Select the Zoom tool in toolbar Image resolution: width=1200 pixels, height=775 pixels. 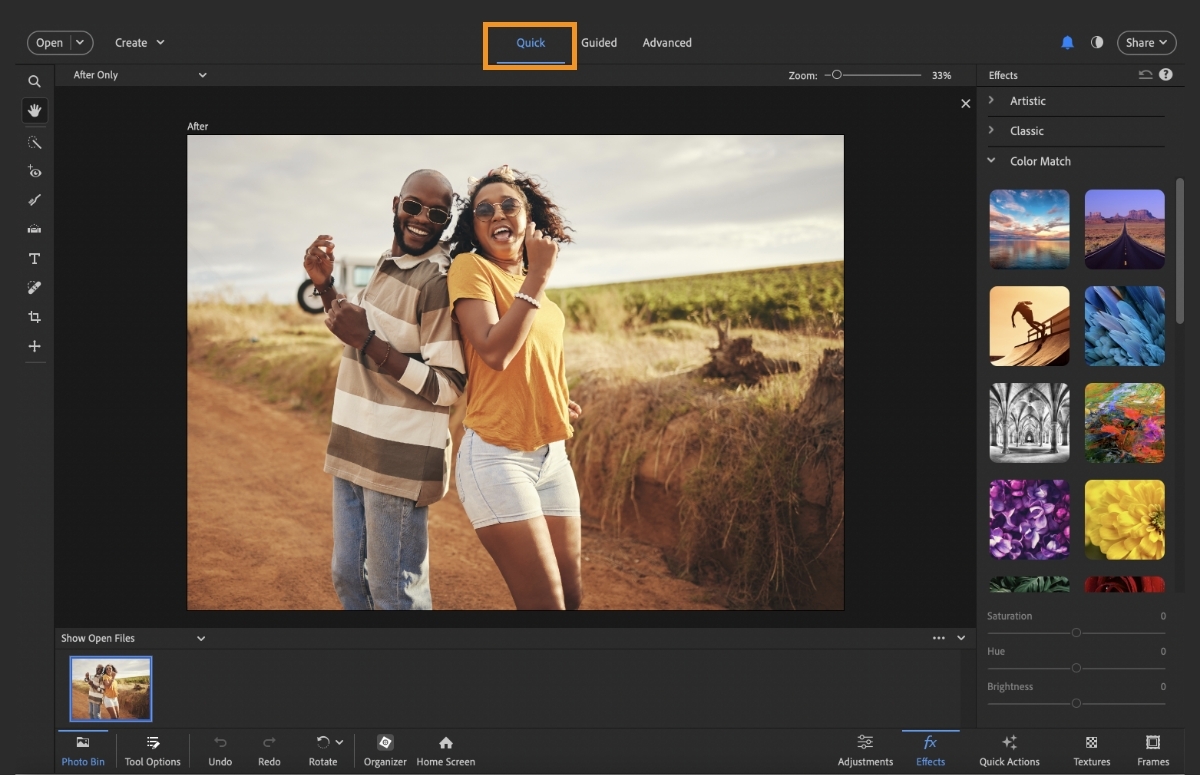pyautogui.click(x=34, y=82)
